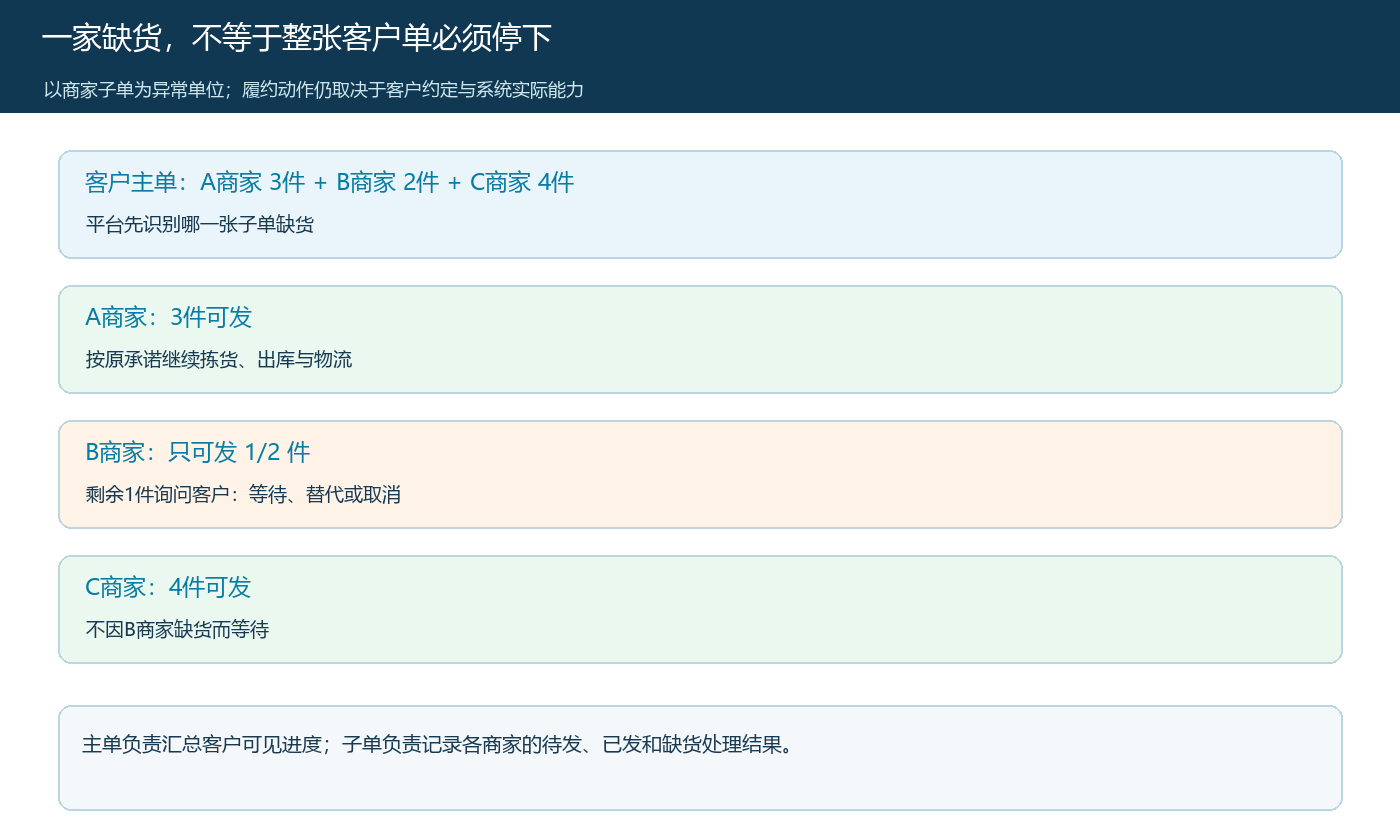Click the green A商家 card
The height and width of the screenshot is (835, 1400).
(x=700, y=340)
